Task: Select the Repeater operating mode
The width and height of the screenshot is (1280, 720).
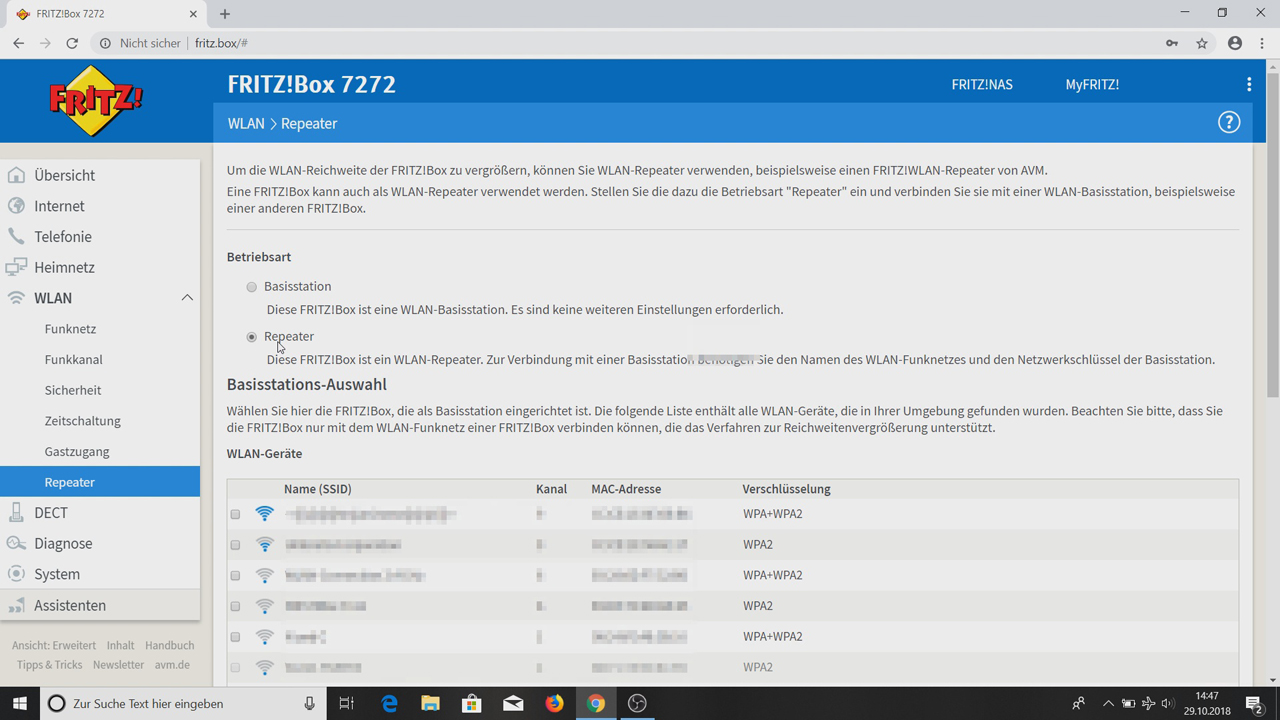Action: point(251,336)
